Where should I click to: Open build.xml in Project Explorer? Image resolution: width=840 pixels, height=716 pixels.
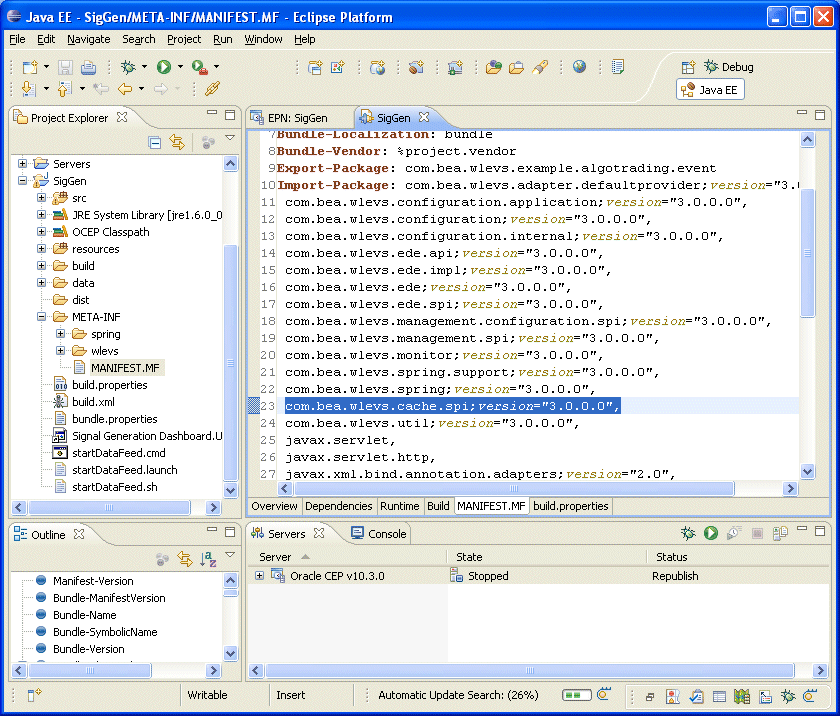(x=92, y=402)
